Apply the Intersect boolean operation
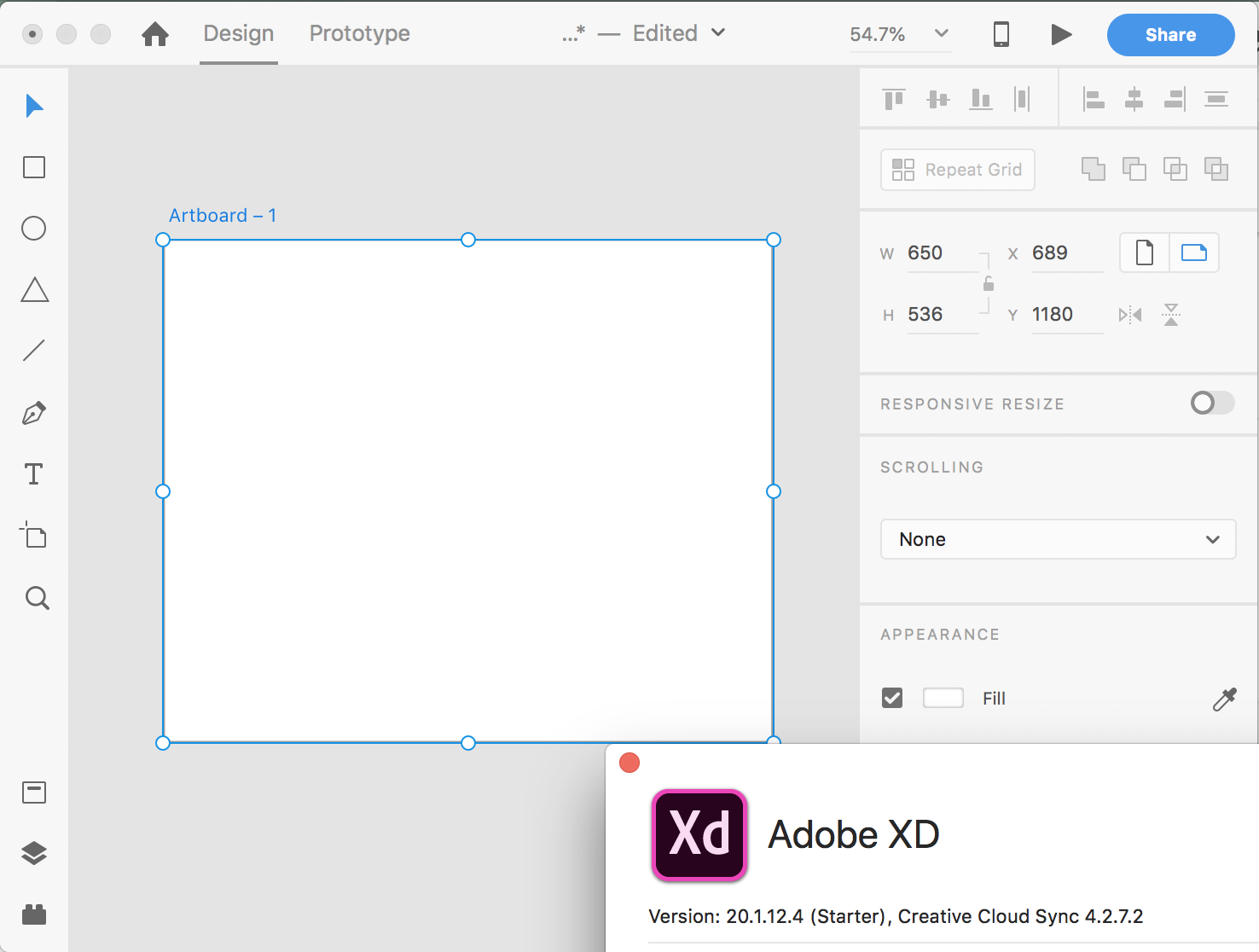Screen dimensions: 1259x952 [x=1175, y=169]
